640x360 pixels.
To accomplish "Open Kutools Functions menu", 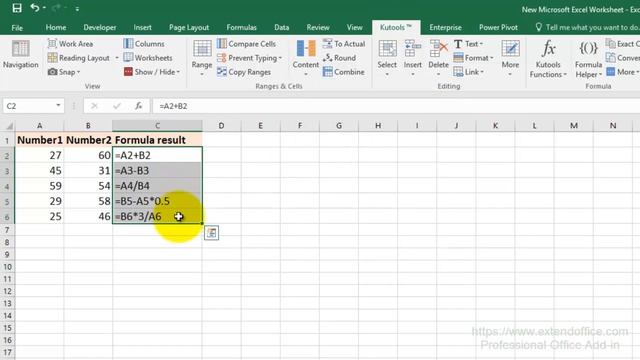I will (548, 59).
